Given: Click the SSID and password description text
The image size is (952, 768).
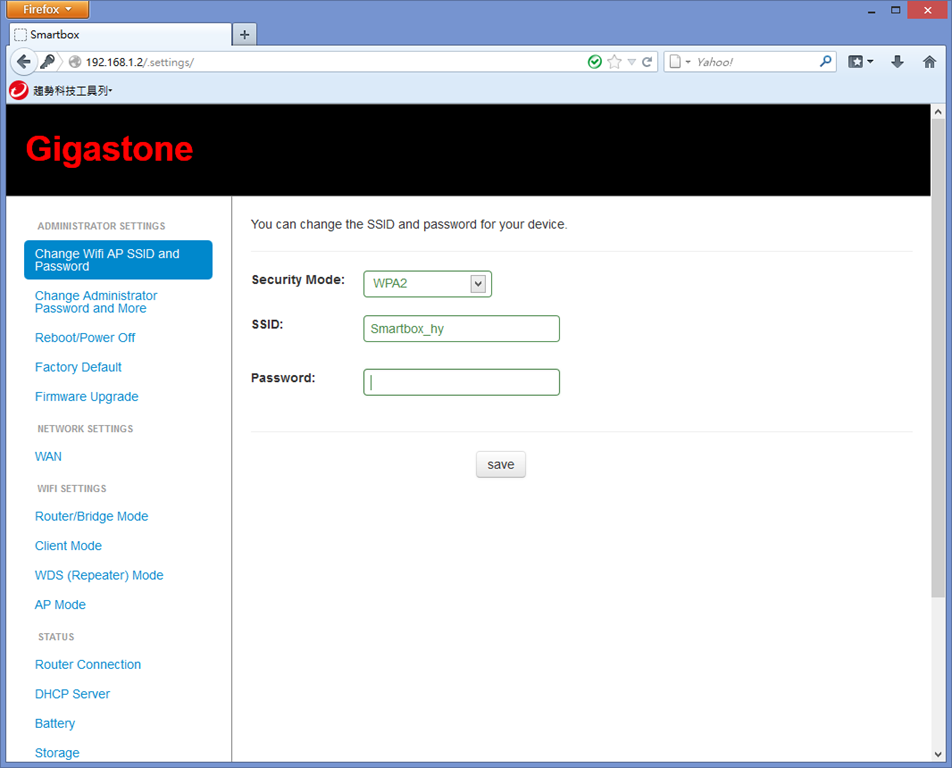Looking at the screenshot, I should [409, 225].
